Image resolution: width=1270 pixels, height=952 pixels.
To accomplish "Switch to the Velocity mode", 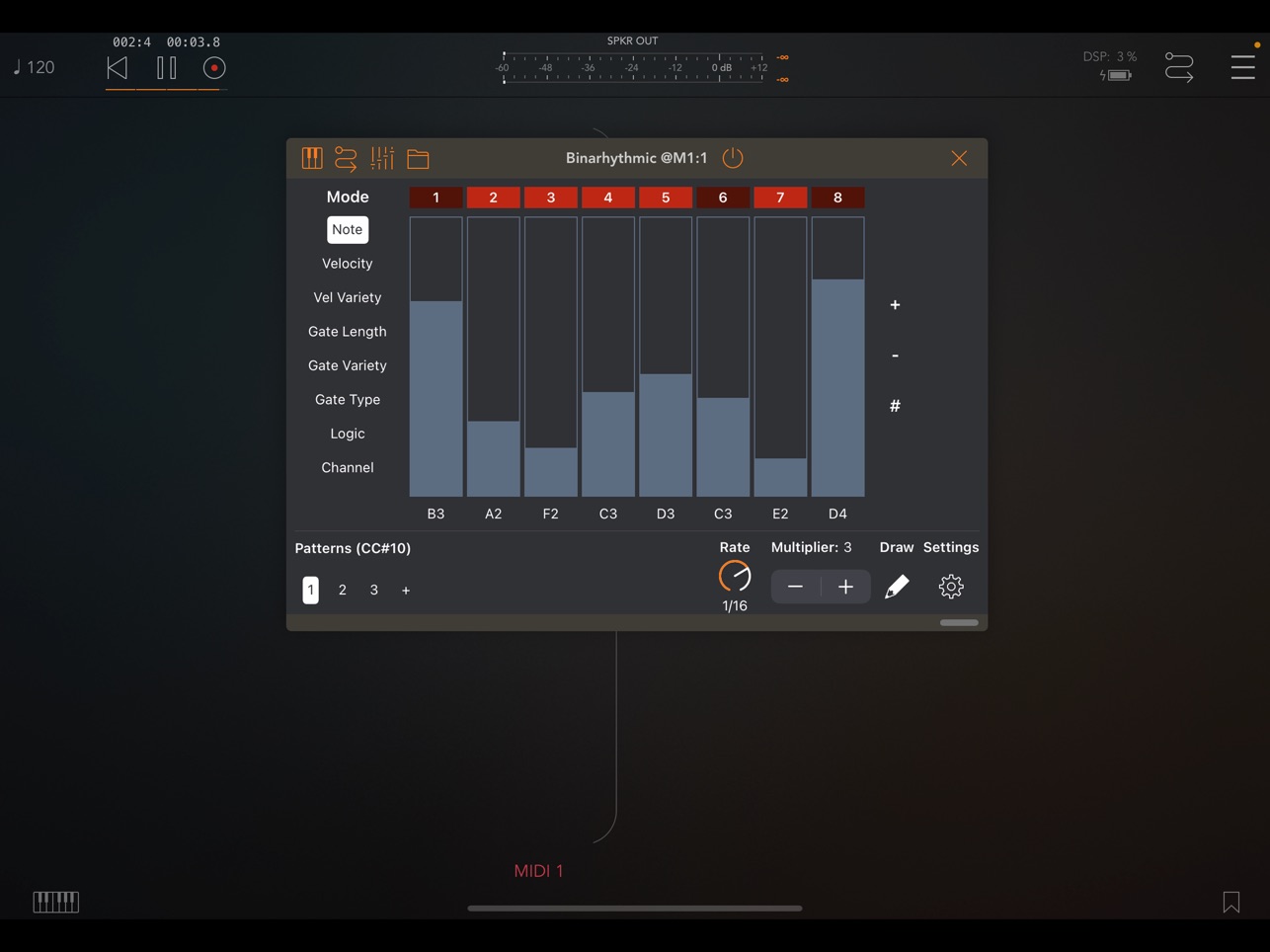I will 348,264.
